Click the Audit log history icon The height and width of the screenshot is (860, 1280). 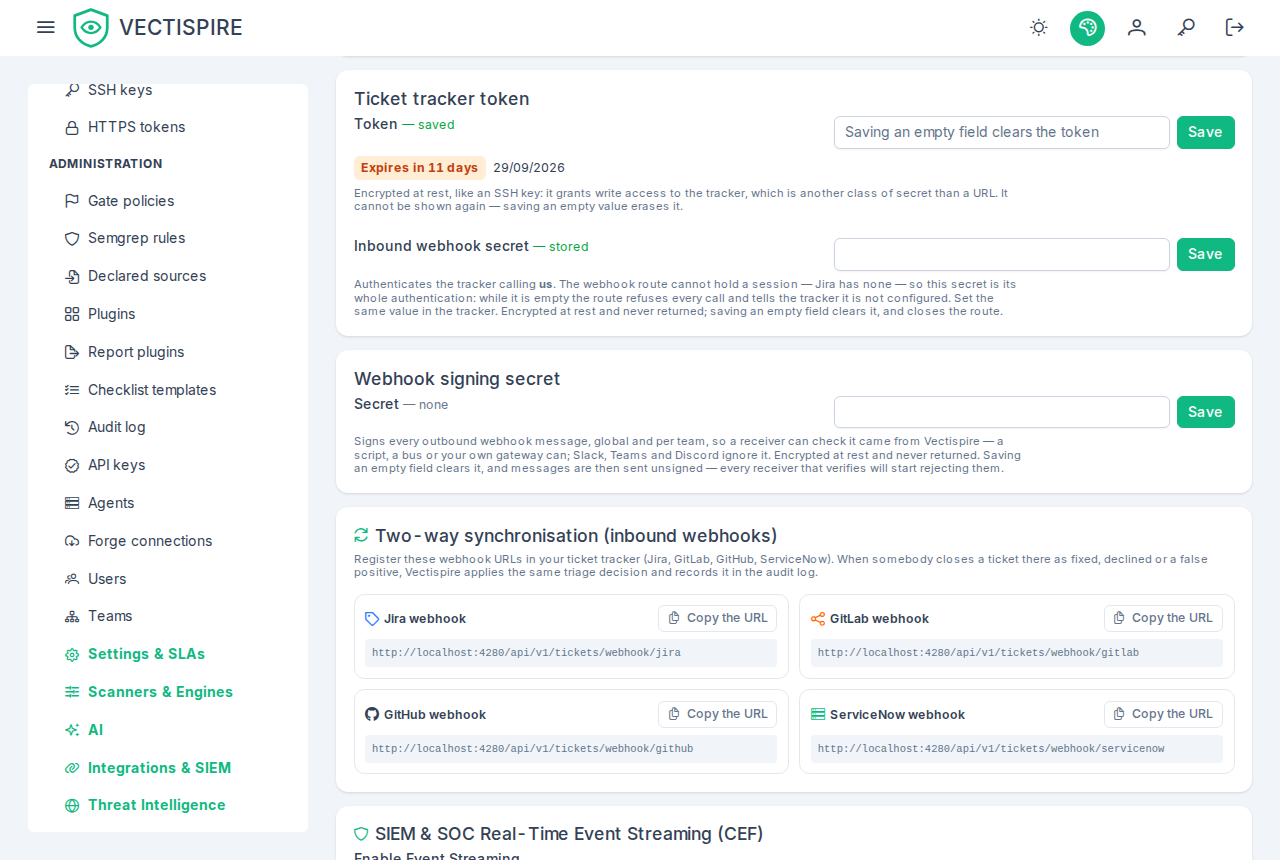click(x=72, y=427)
